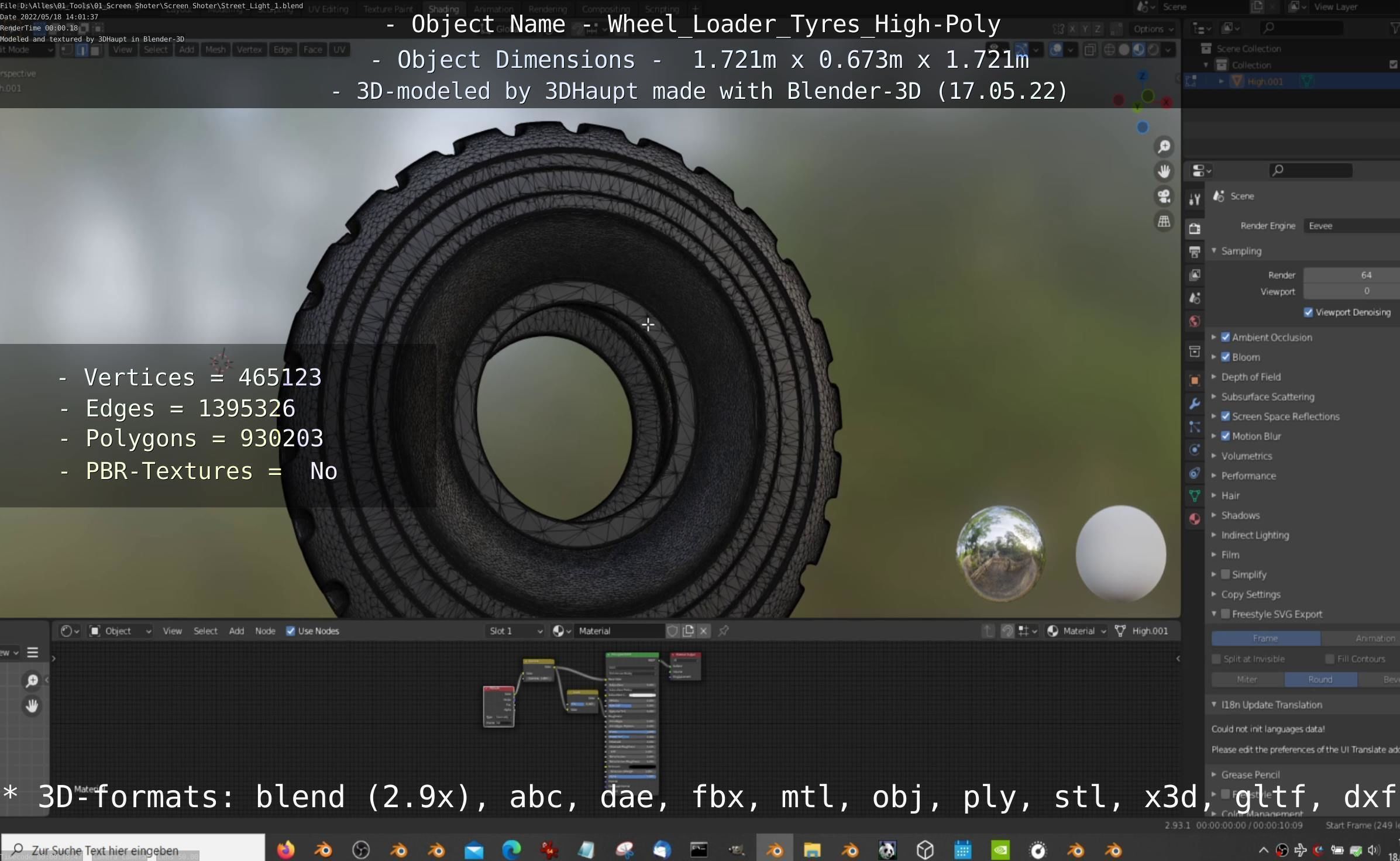The width and height of the screenshot is (1400, 861).
Task: Switch to the Texture Paint workspace tab
Action: coord(388,9)
